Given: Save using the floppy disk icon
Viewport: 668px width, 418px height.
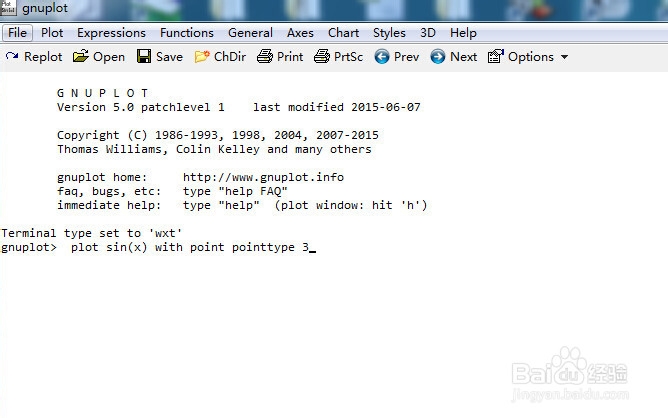Looking at the screenshot, I should click(x=144, y=57).
